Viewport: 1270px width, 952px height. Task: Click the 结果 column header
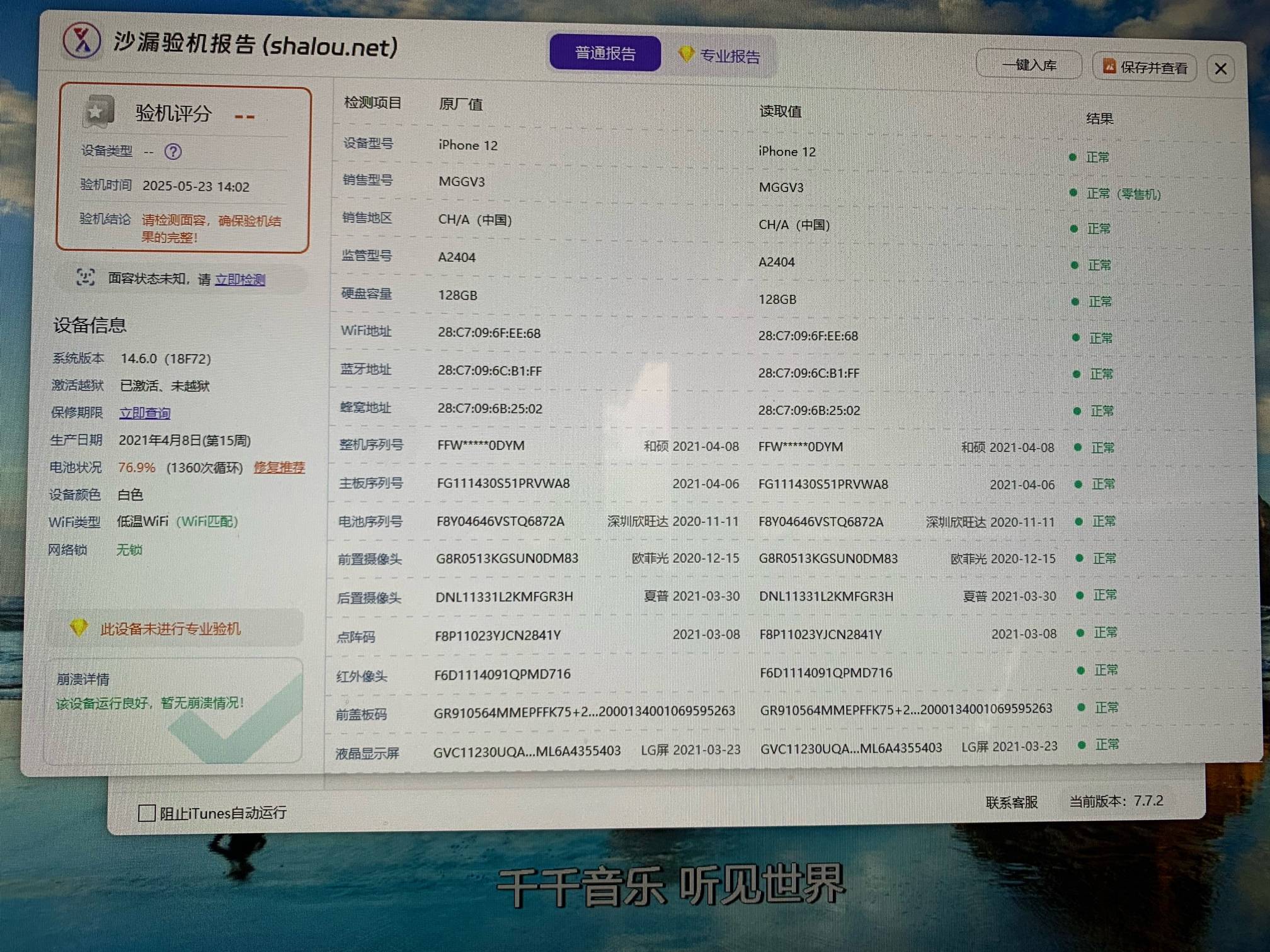1099,118
